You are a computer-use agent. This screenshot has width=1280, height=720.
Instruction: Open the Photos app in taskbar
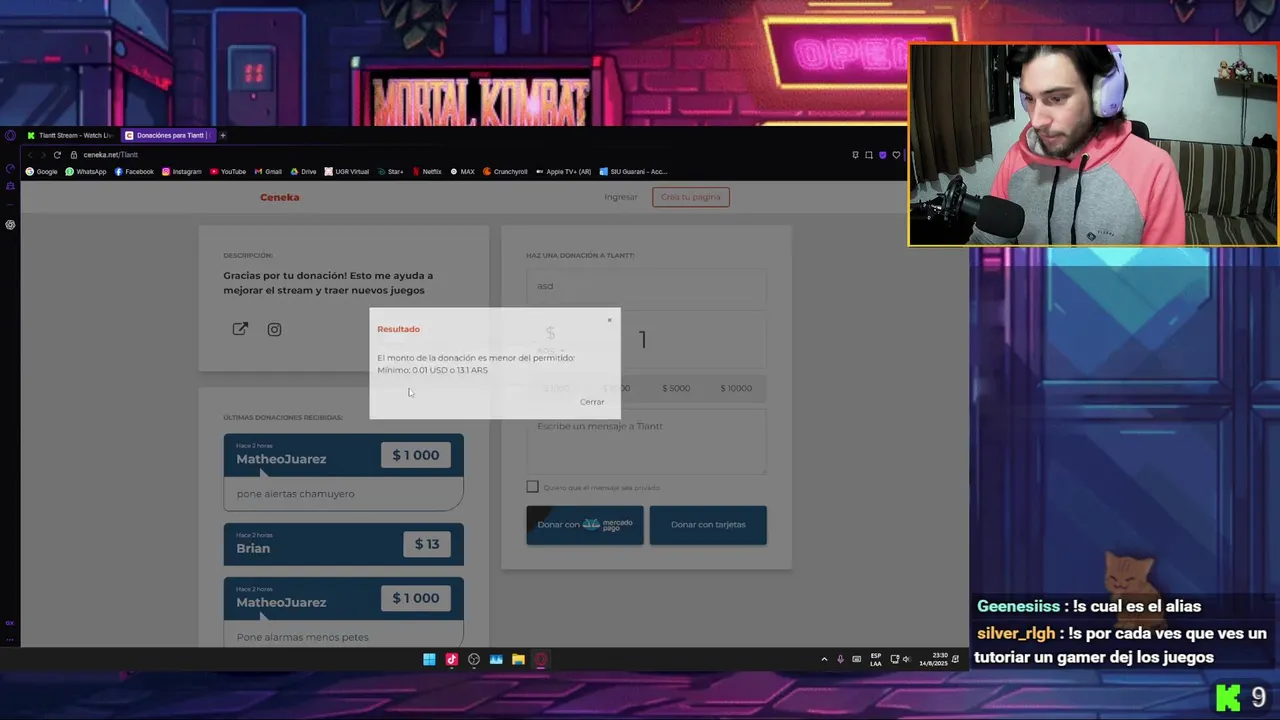coord(496,659)
